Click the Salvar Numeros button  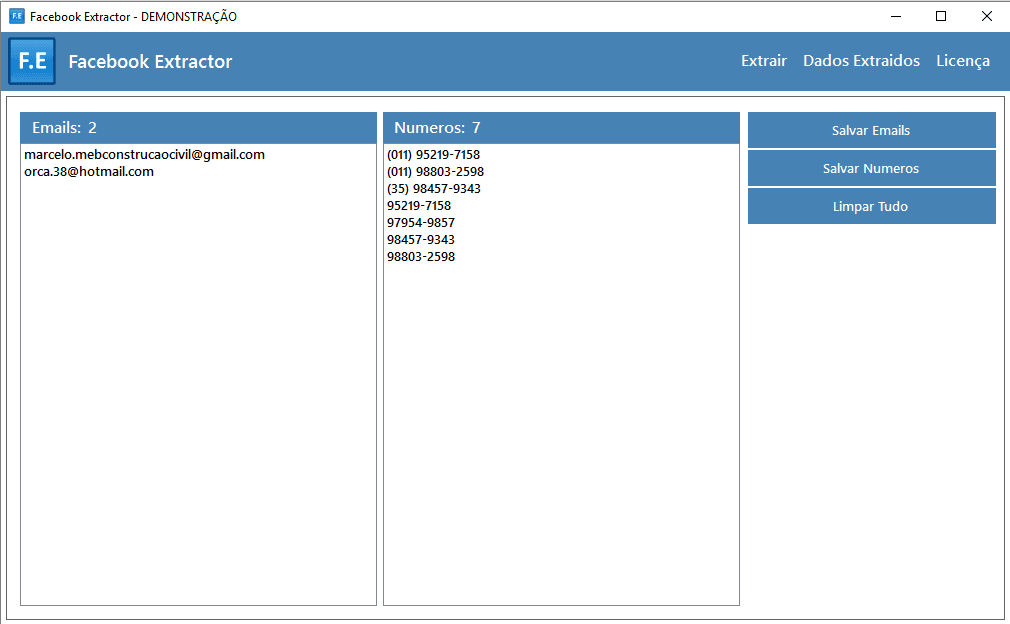[872, 168]
